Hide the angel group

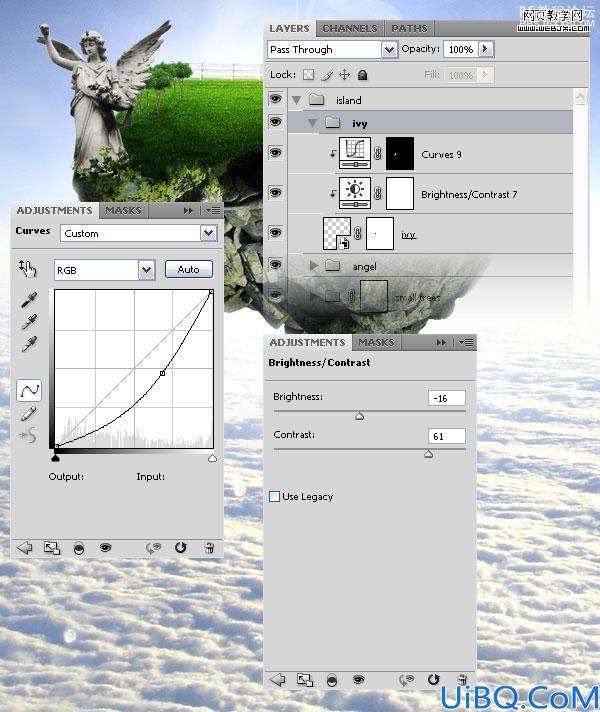tap(275, 265)
